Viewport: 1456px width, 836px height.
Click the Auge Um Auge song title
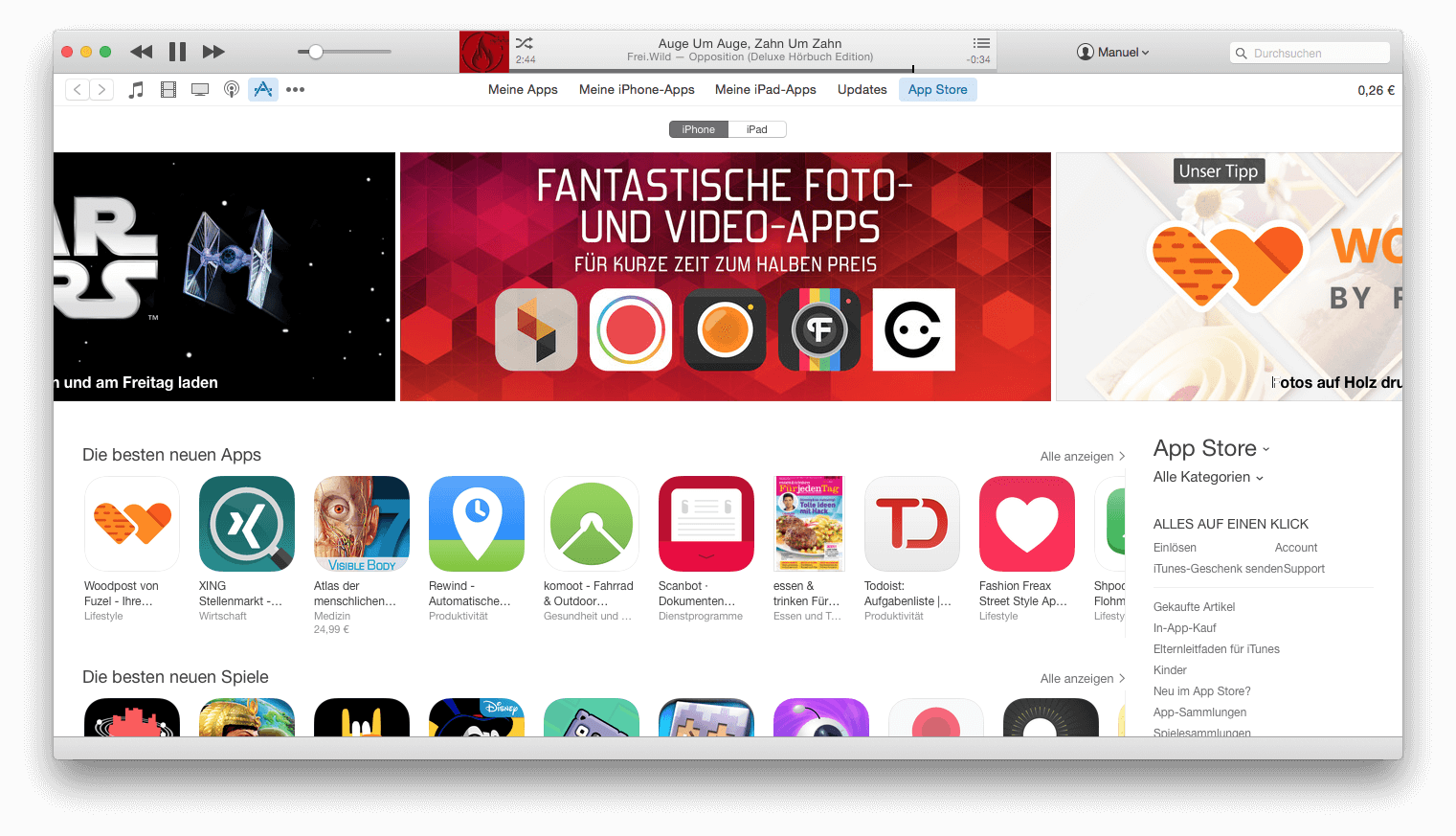click(x=750, y=43)
